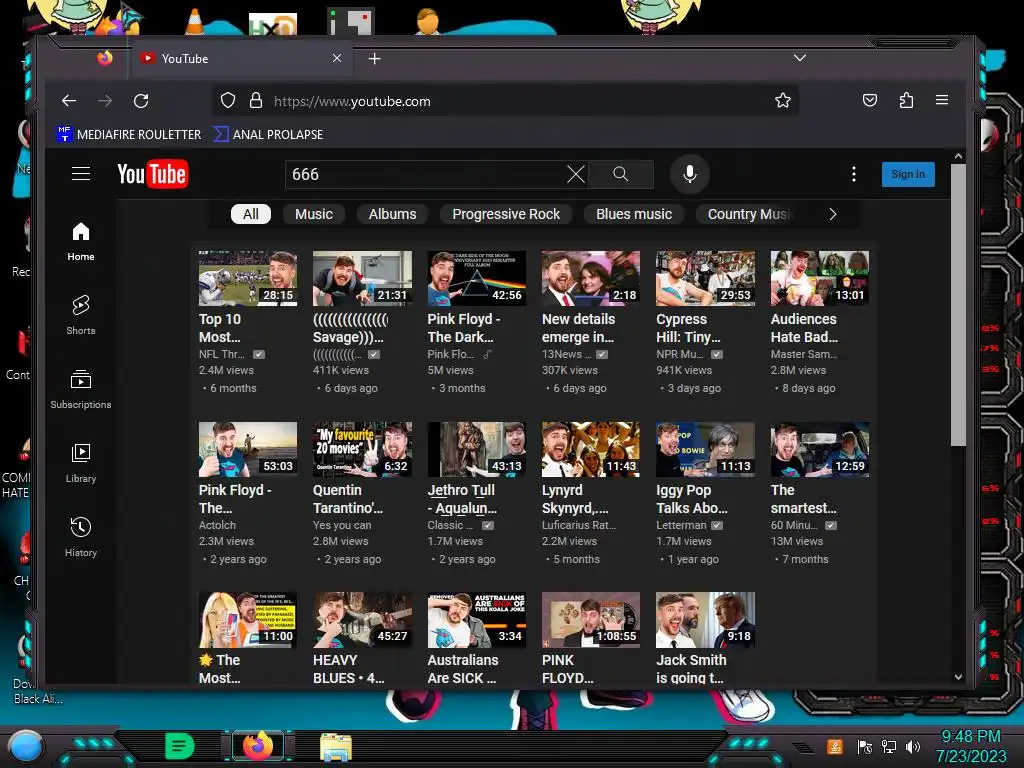Open the HEAVY BLUES video thumbnail
Image resolution: width=1024 pixels, height=768 pixels.
362,620
